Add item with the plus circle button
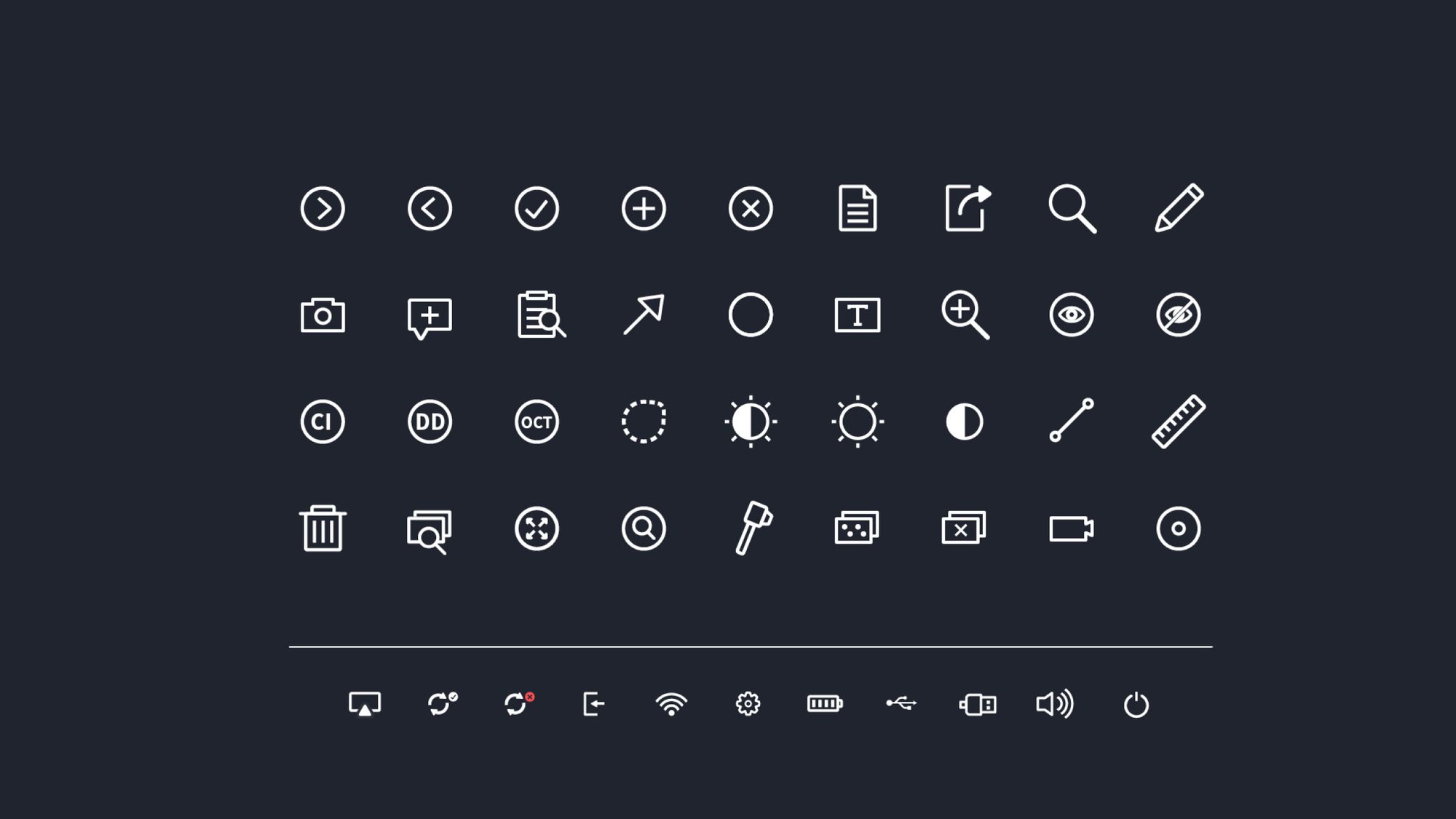1456x819 pixels. click(x=644, y=209)
